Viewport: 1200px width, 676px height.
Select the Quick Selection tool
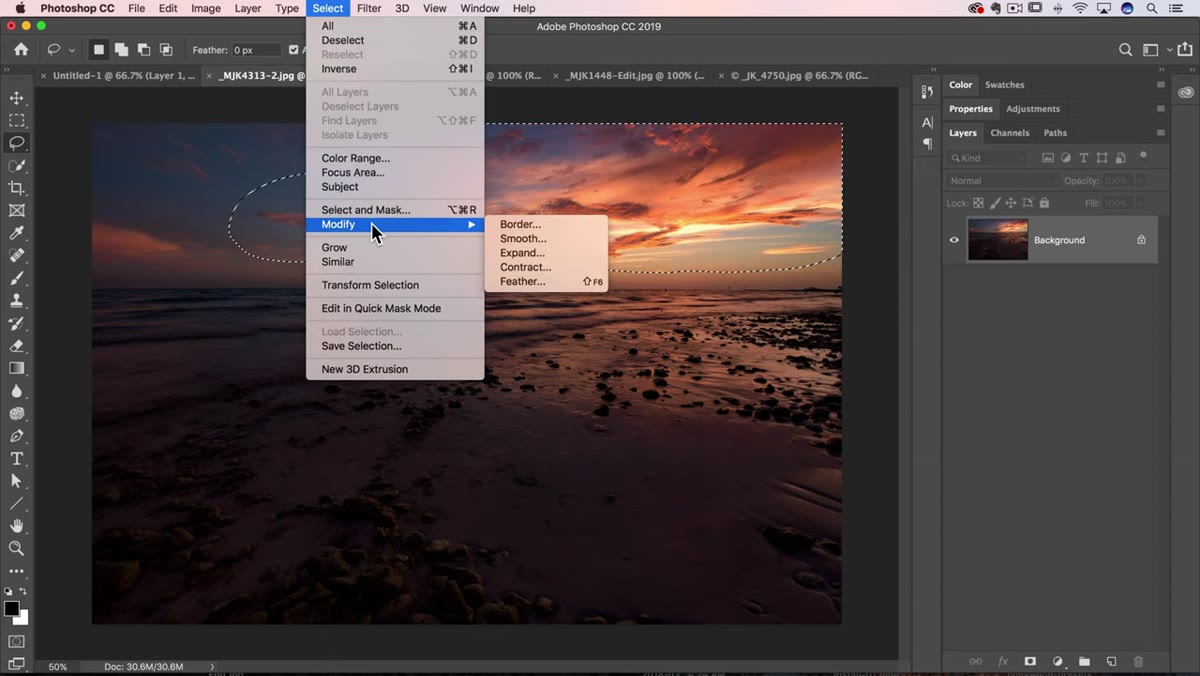coord(16,166)
